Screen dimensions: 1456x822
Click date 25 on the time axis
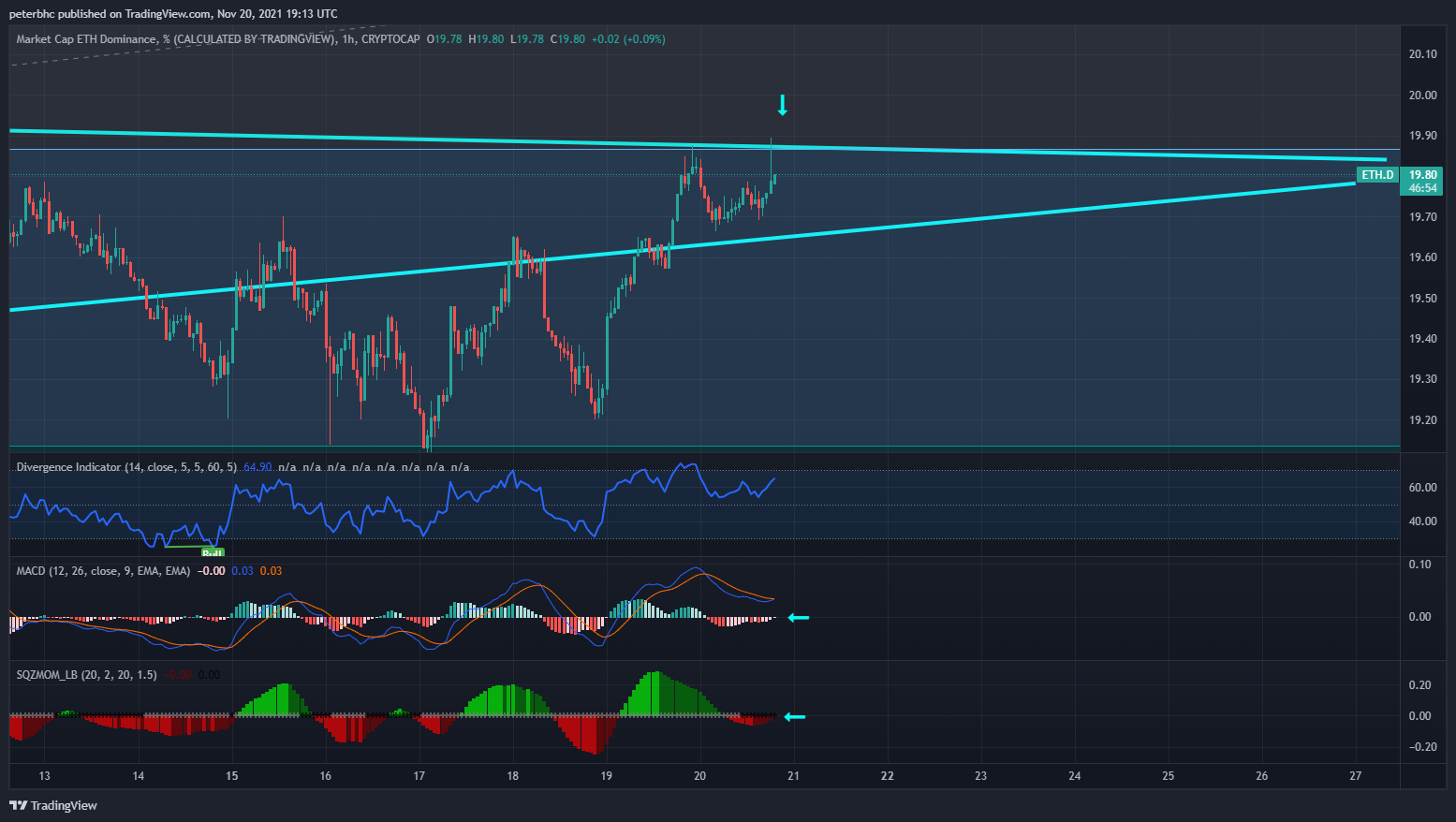tap(1169, 776)
